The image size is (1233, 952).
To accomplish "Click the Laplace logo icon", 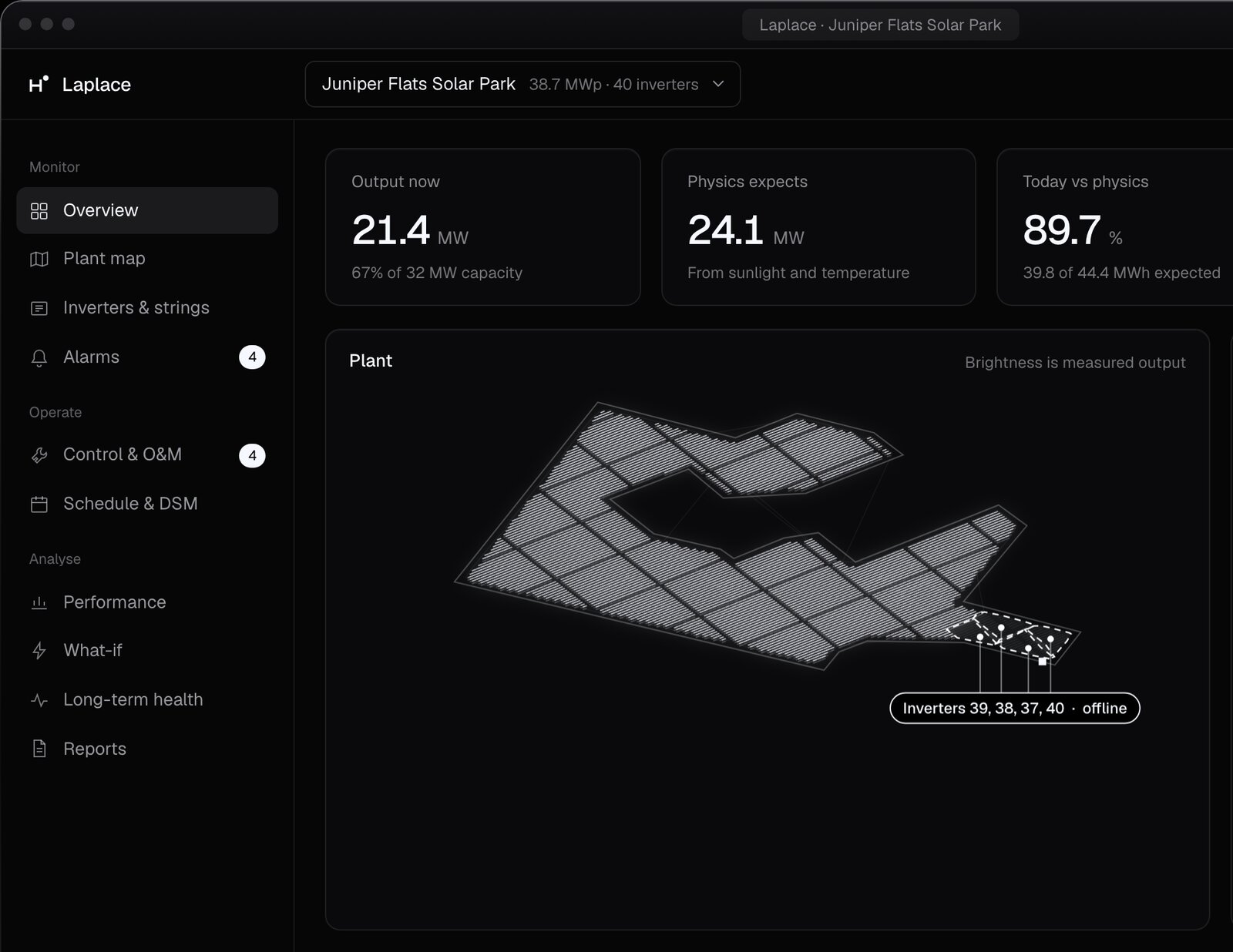I will point(39,84).
